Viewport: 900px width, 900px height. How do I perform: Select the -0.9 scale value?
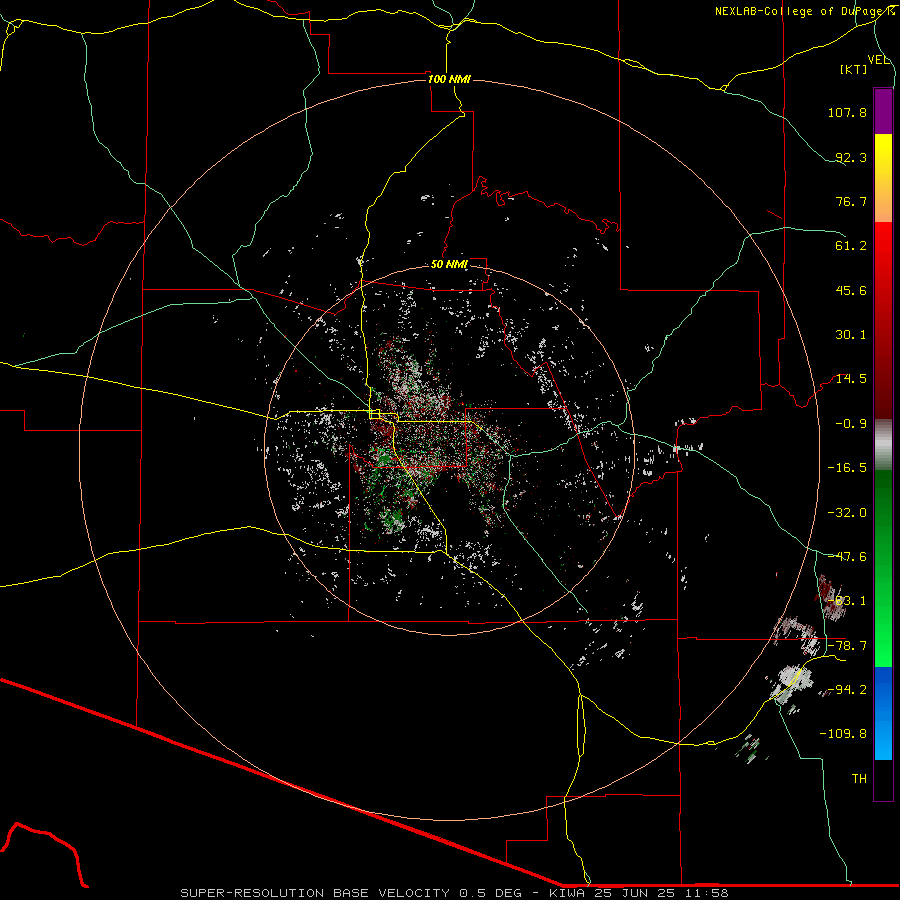pos(851,424)
